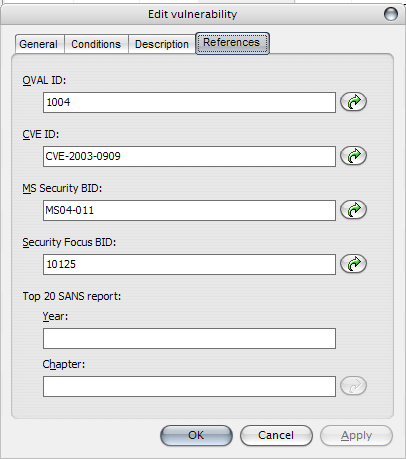Click the empty Year field
The width and height of the screenshot is (406, 459).
(x=189, y=338)
